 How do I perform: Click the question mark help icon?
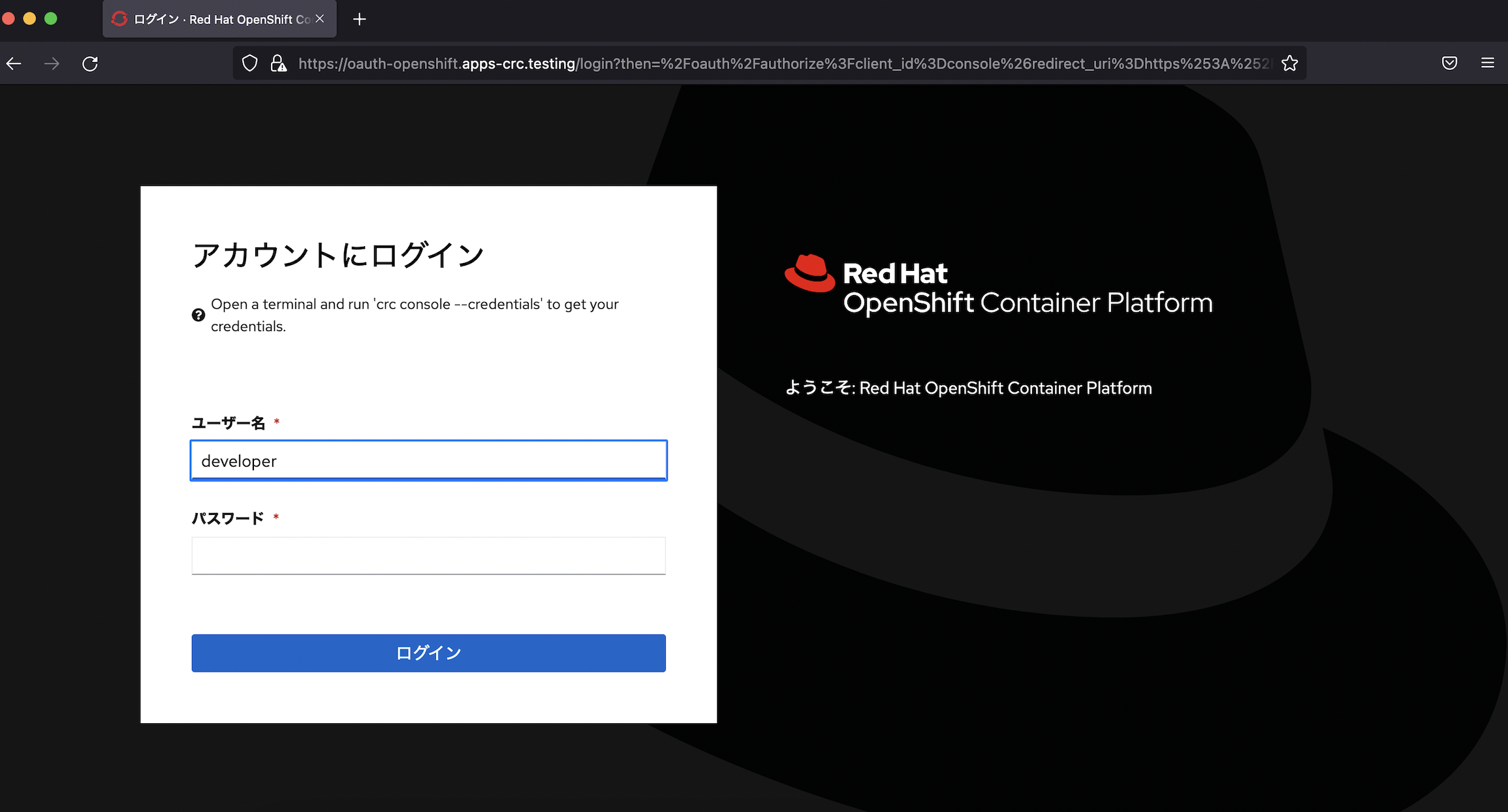click(198, 315)
